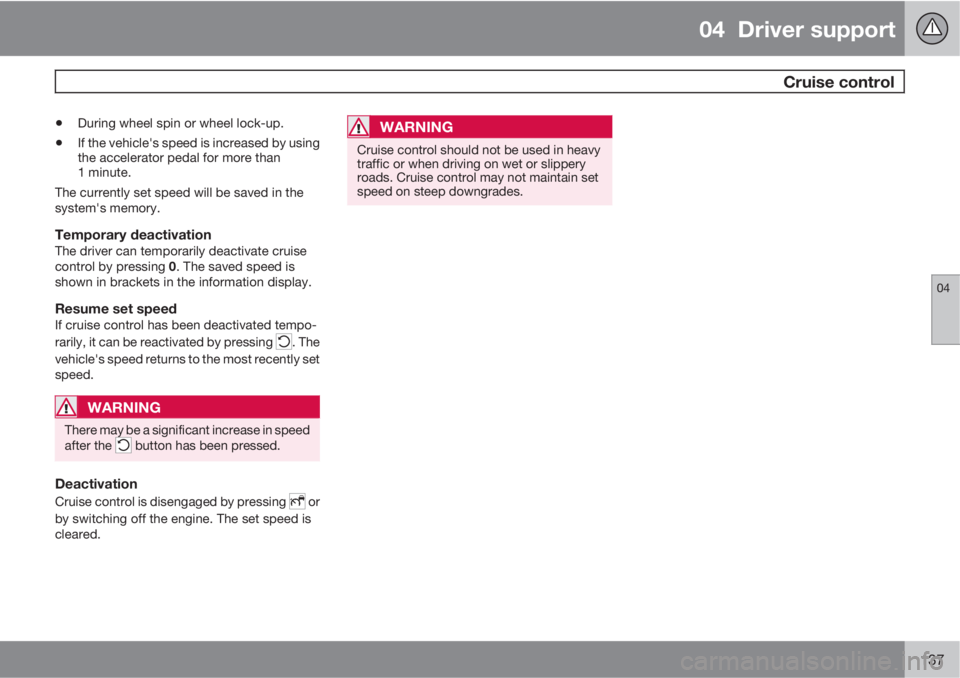960x678 pixels.
Task: Click the 'Cruise control' section header bar
Action: coord(479,81)
